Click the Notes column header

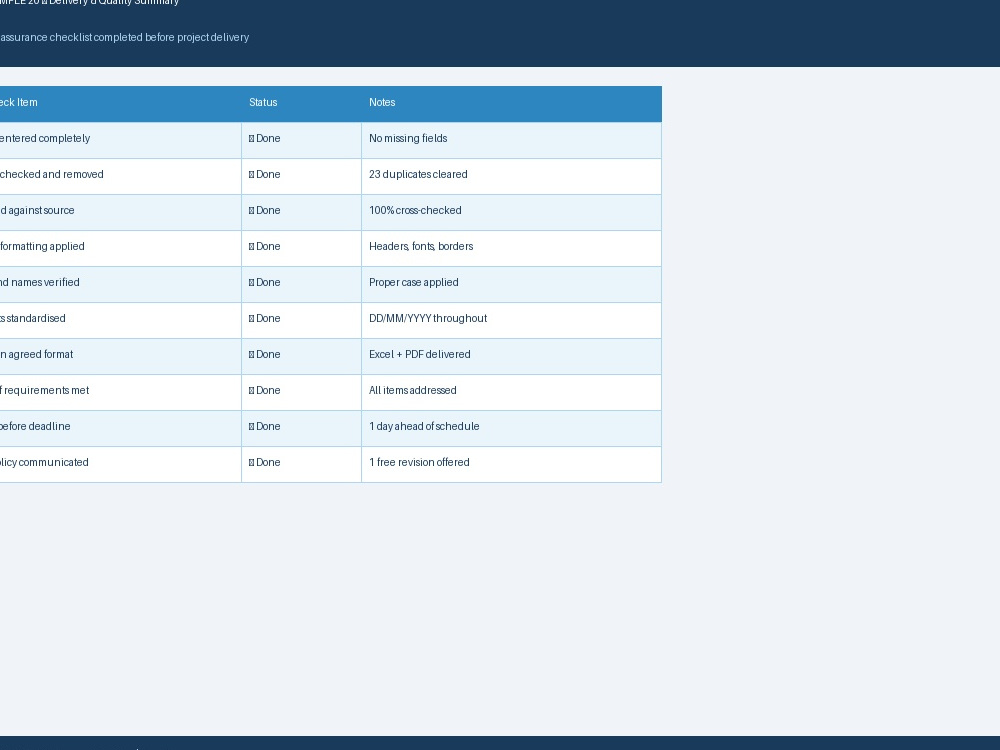511,103
